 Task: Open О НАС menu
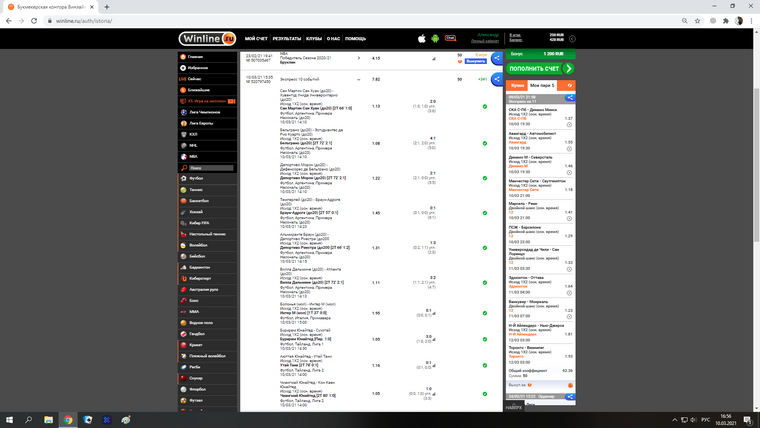tap(333, 39)
